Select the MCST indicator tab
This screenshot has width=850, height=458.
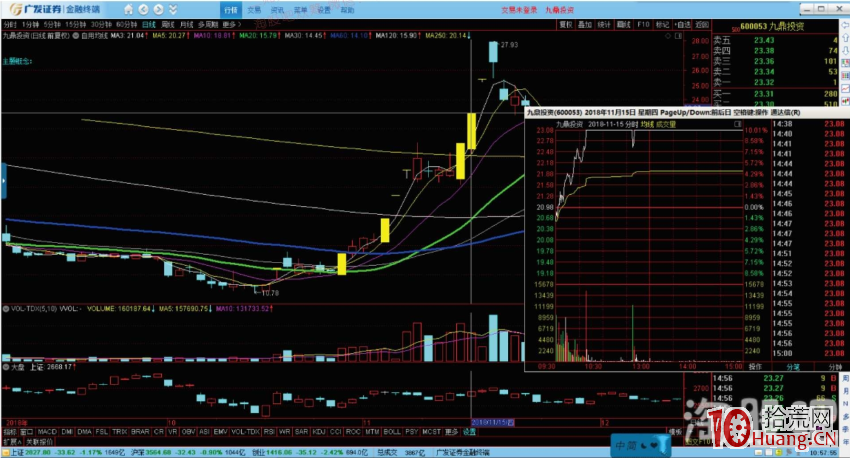[432, 431]
